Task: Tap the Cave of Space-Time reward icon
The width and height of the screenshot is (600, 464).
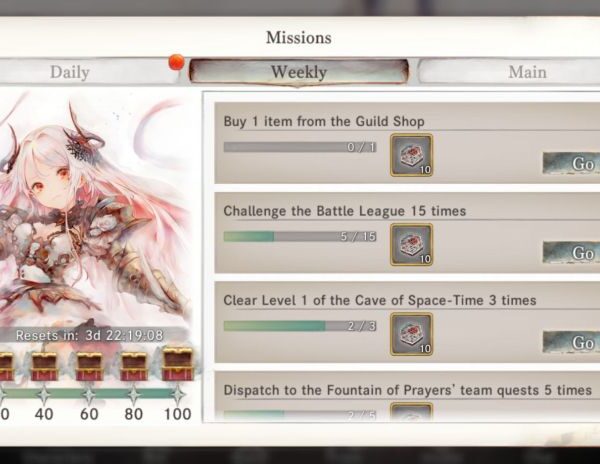Action: pos(411,334)
